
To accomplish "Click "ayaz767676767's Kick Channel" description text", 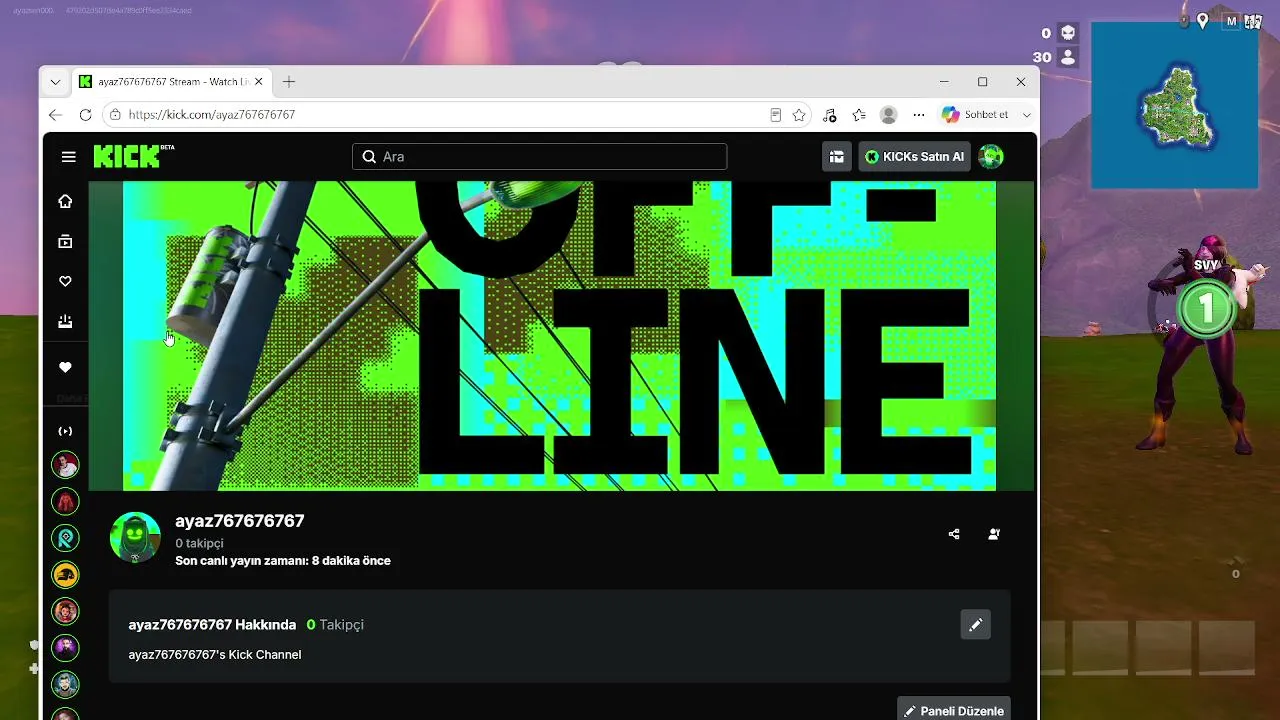I will click(x=215, y=655).
